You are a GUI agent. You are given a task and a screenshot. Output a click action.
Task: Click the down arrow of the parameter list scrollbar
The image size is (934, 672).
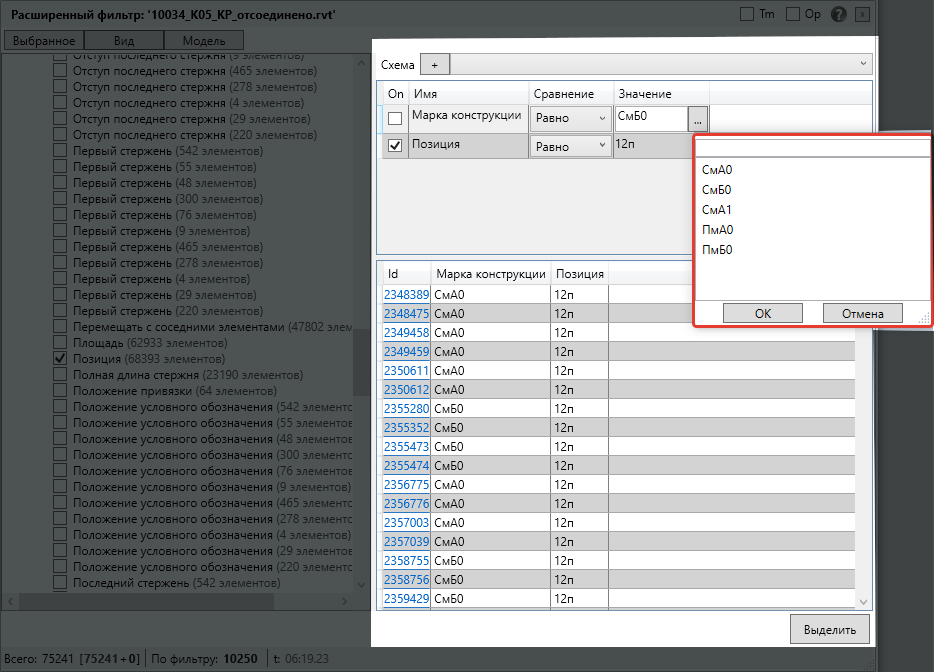(362, 585)
